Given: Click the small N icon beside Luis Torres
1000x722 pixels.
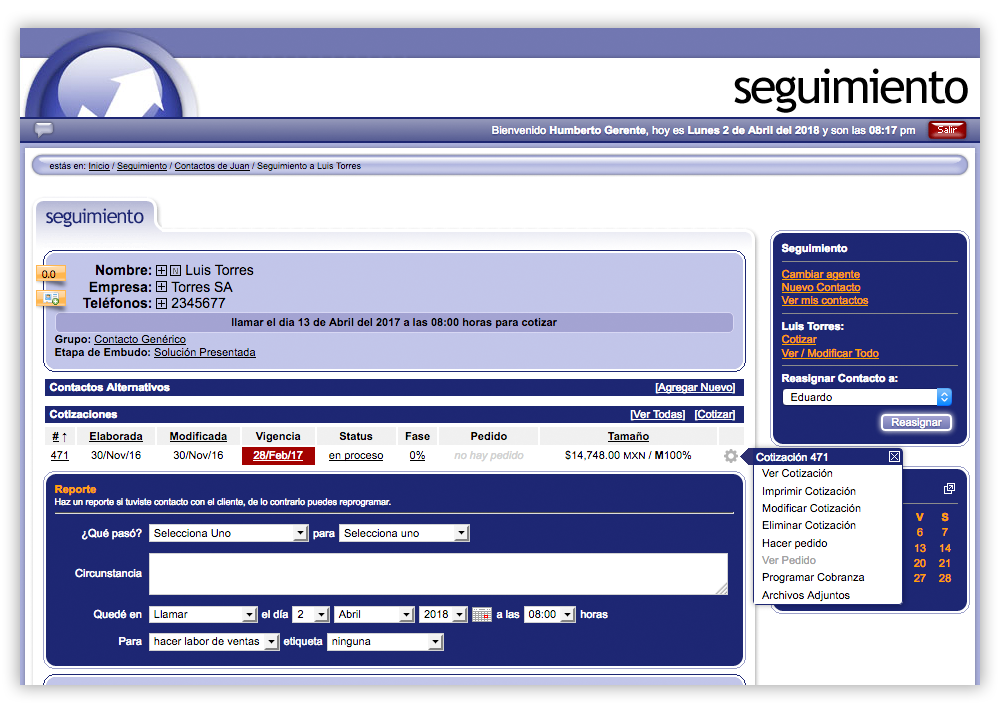Looking at the screenshot, I should (175, 271).
